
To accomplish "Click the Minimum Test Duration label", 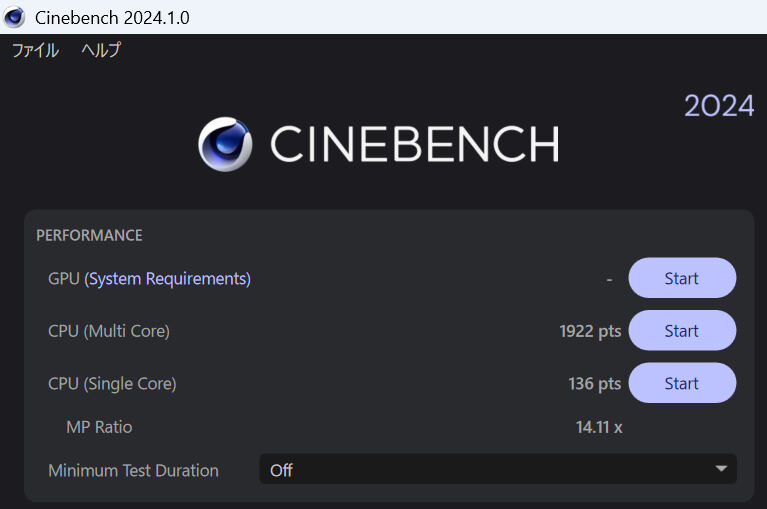I will [x=134, y=470].
